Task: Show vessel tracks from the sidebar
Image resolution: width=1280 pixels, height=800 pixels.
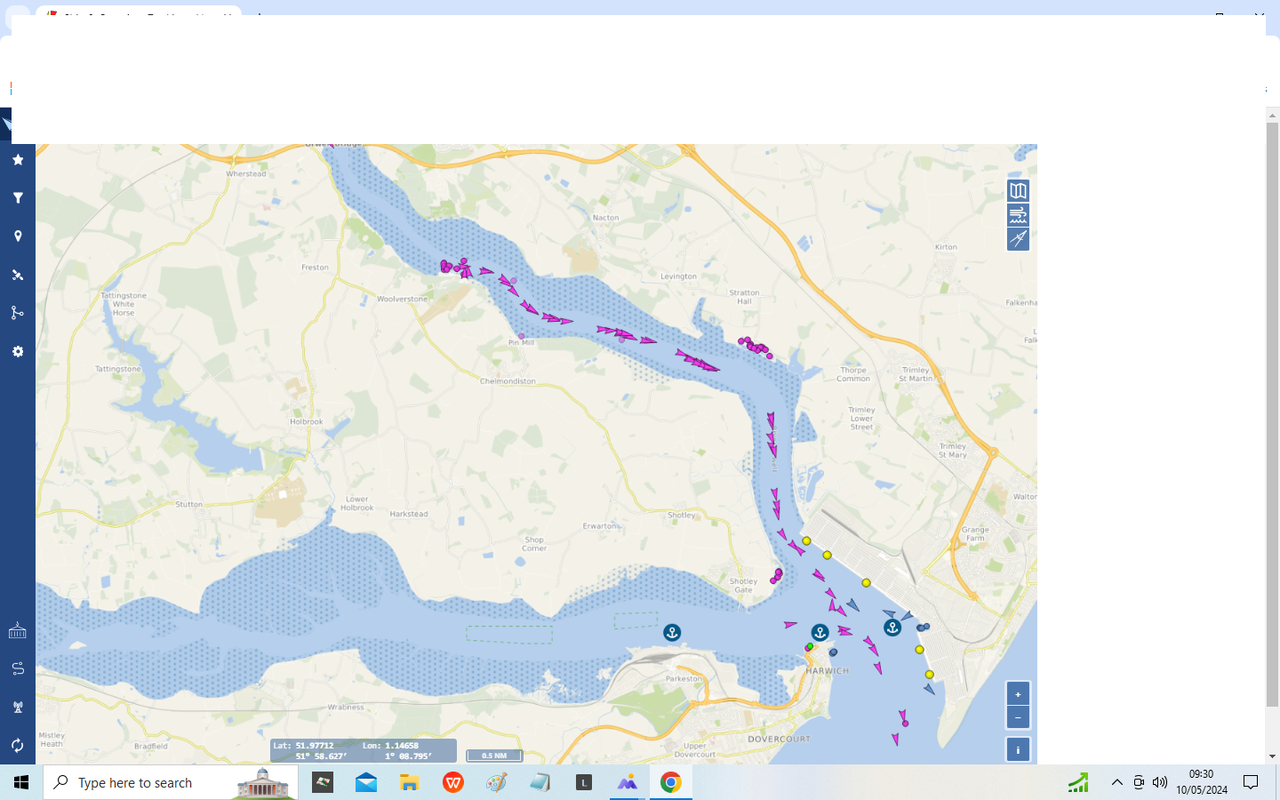Action: pyautogui.click(x=17, y=668)
